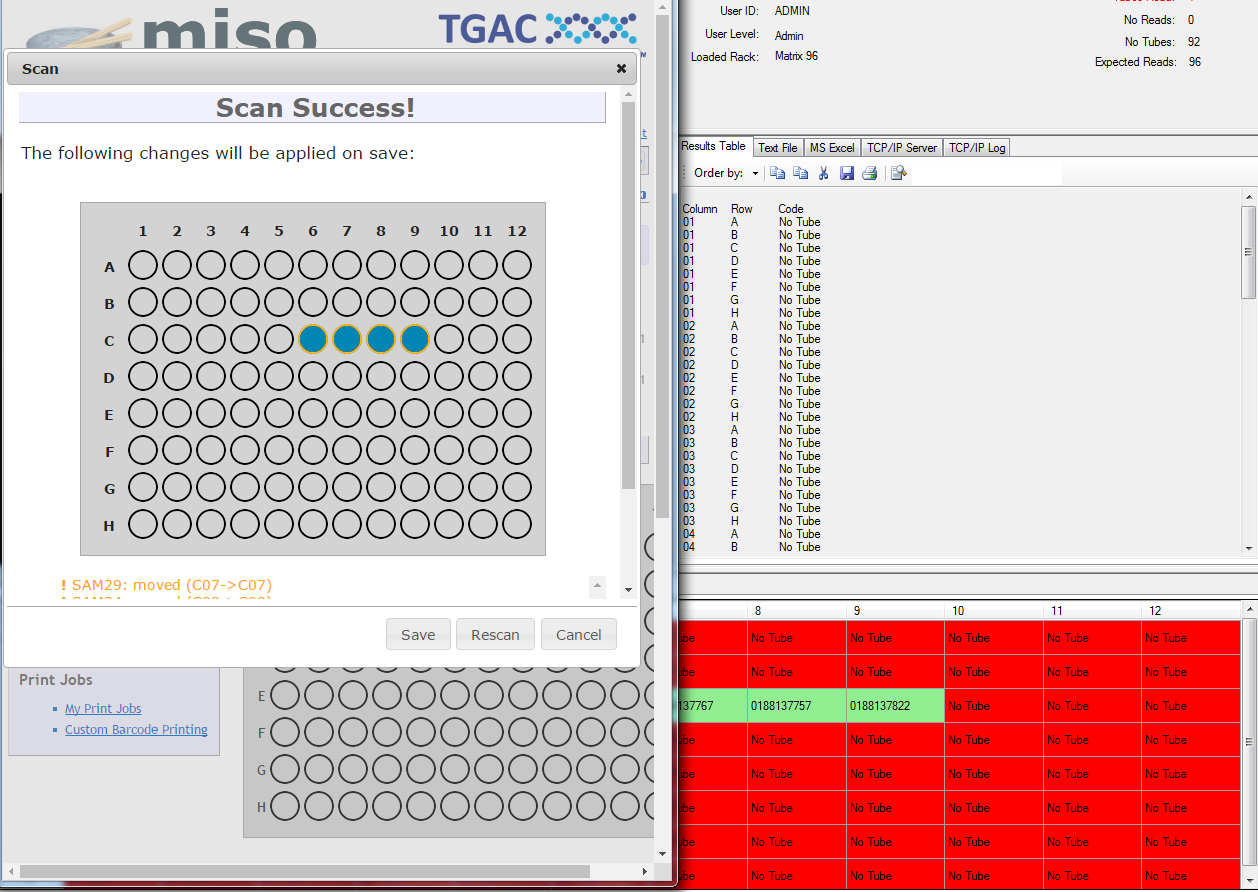
Task: Click the copy icon beside Order by dropdown
Action: (x=777, y=173)
